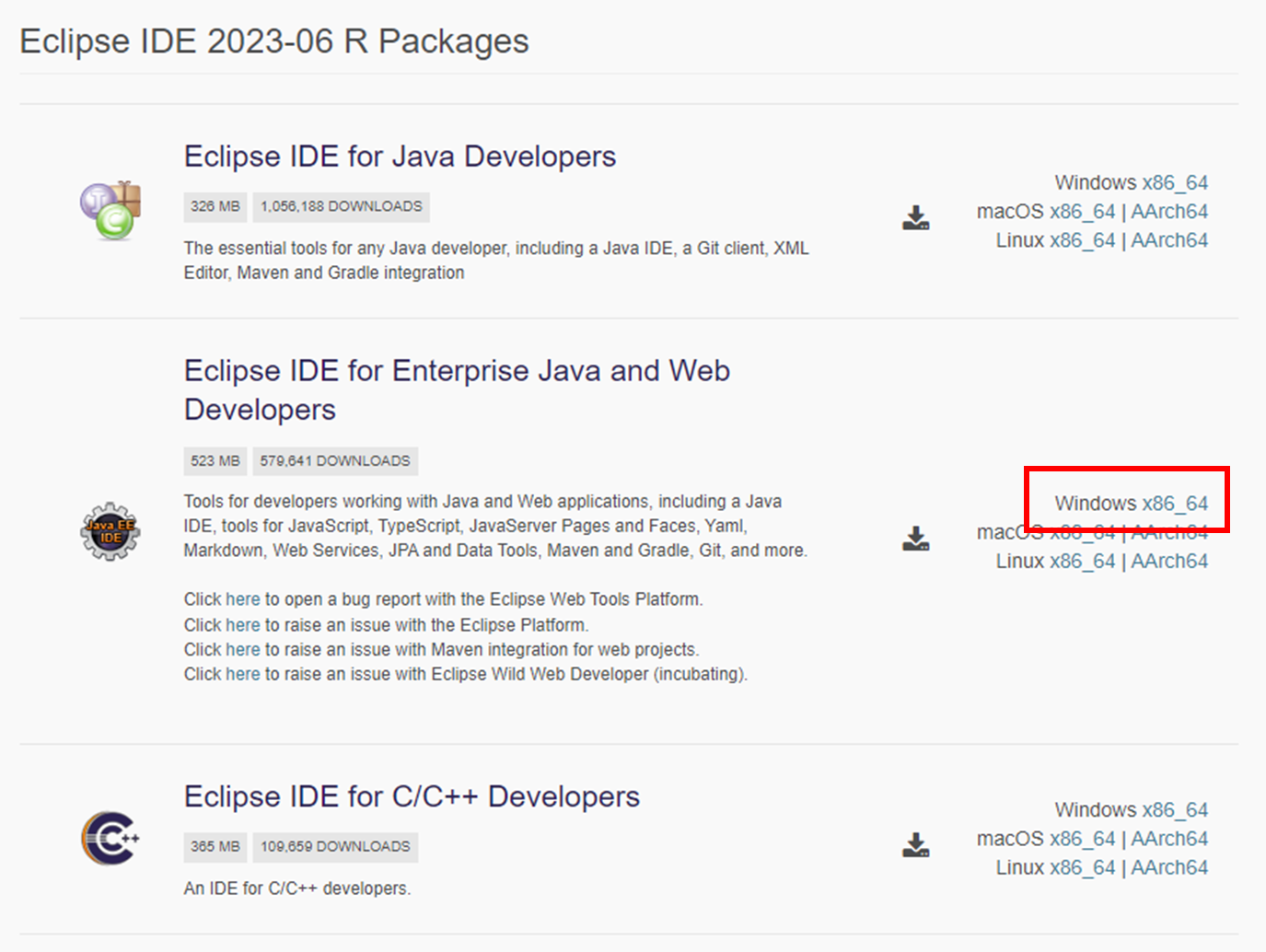
Task: Click the 109,659 DOWNLOADS badge
Action: [x=335, y=846]
